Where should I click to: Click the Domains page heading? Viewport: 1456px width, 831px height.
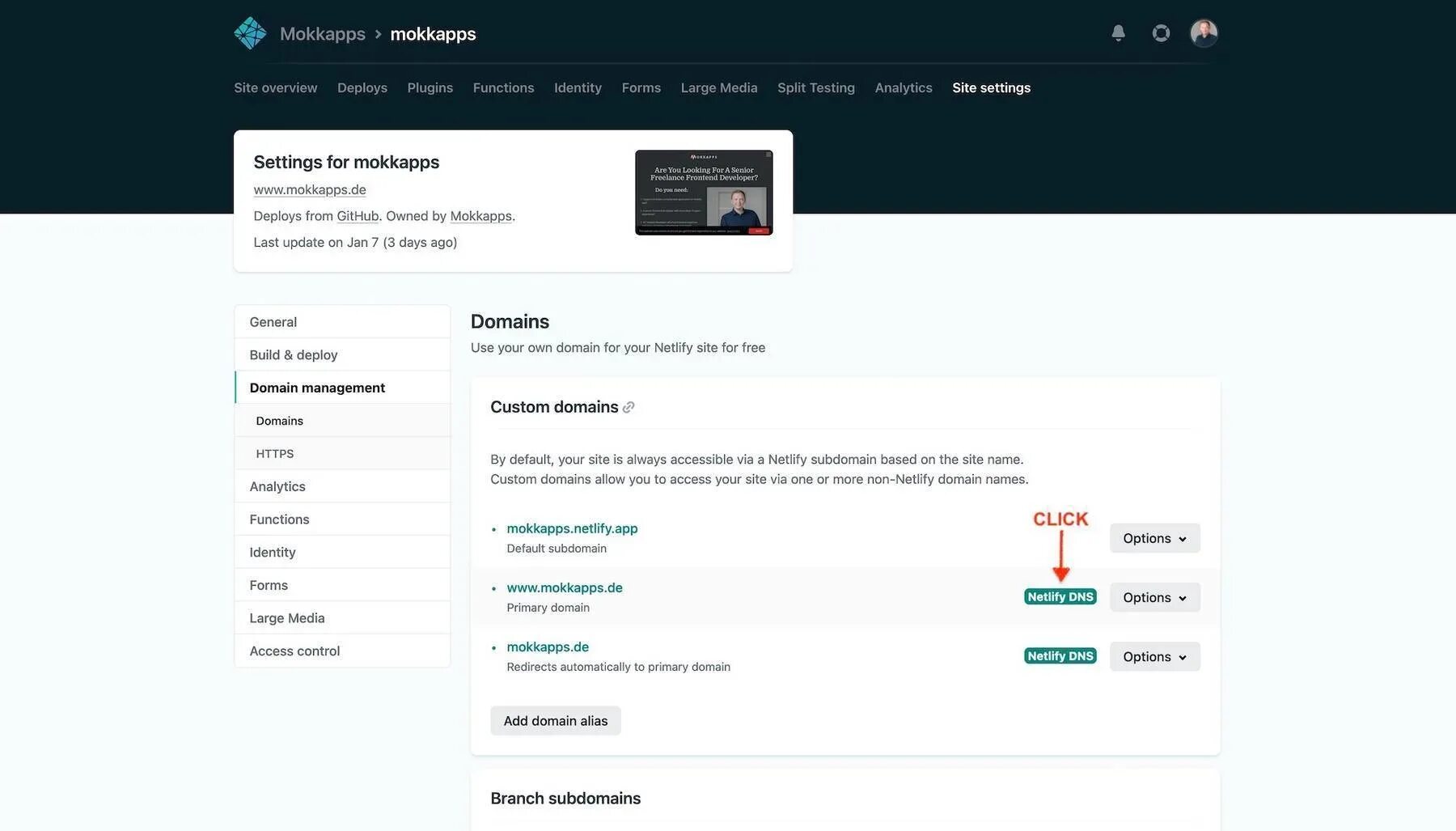pos(510,321)
